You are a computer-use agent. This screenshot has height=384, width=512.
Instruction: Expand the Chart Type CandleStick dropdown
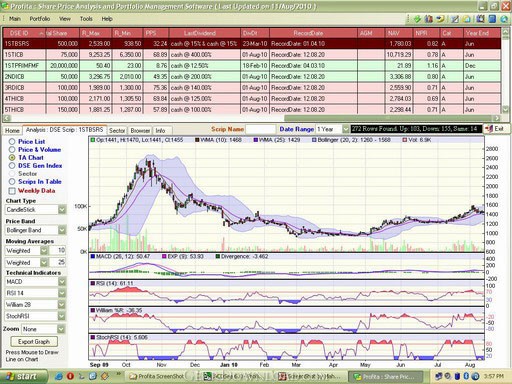point(62,210)
